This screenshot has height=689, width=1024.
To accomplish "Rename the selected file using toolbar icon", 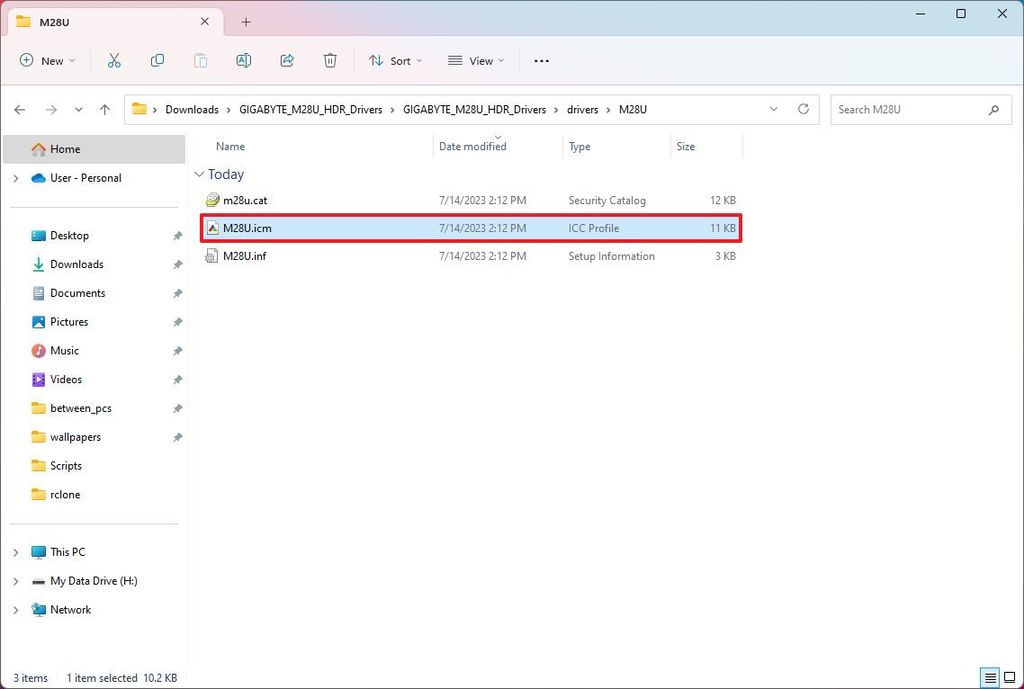I will pyautogui.click(x=243, y=61).
